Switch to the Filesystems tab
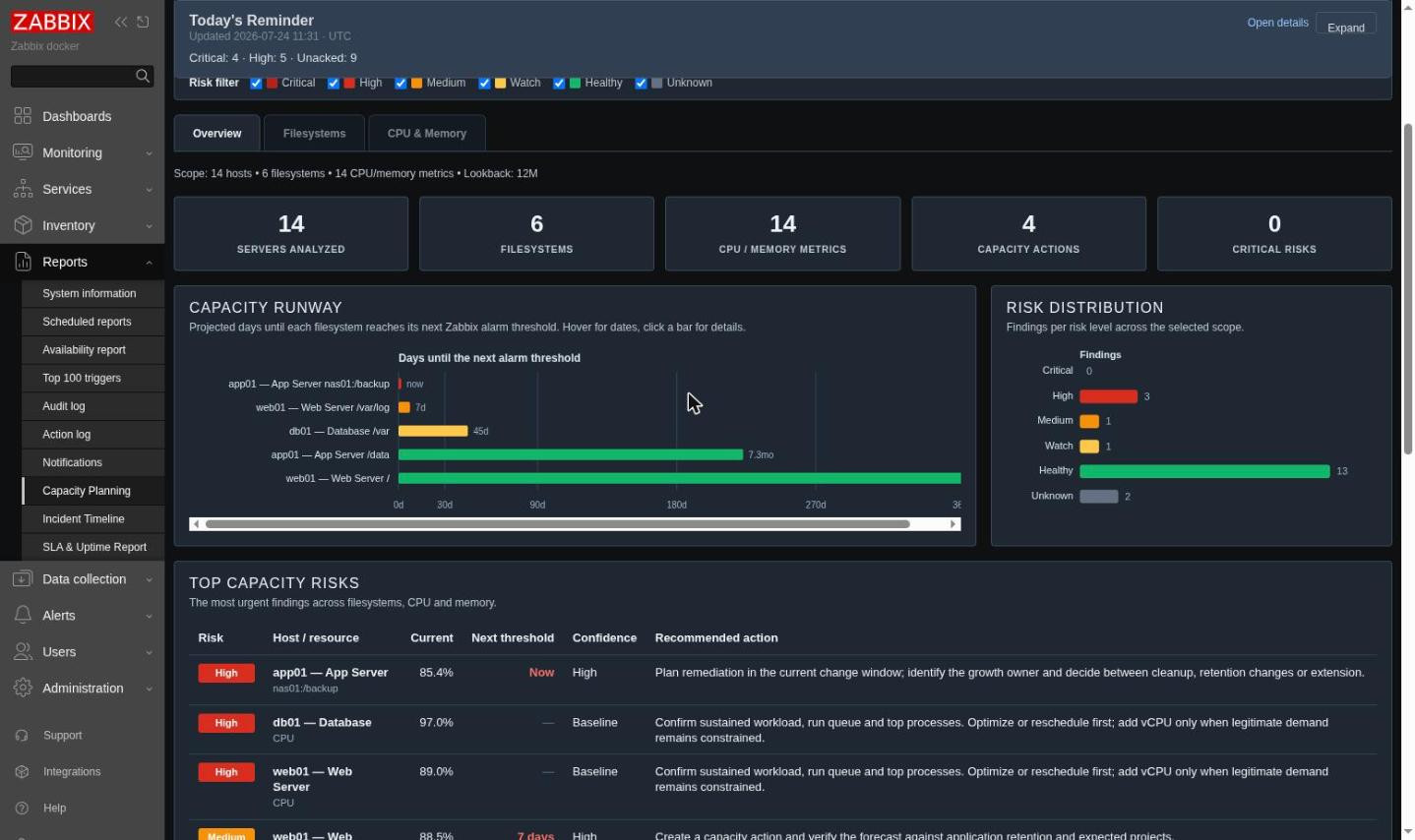The image size is (1415, 840). coord(314,134)
